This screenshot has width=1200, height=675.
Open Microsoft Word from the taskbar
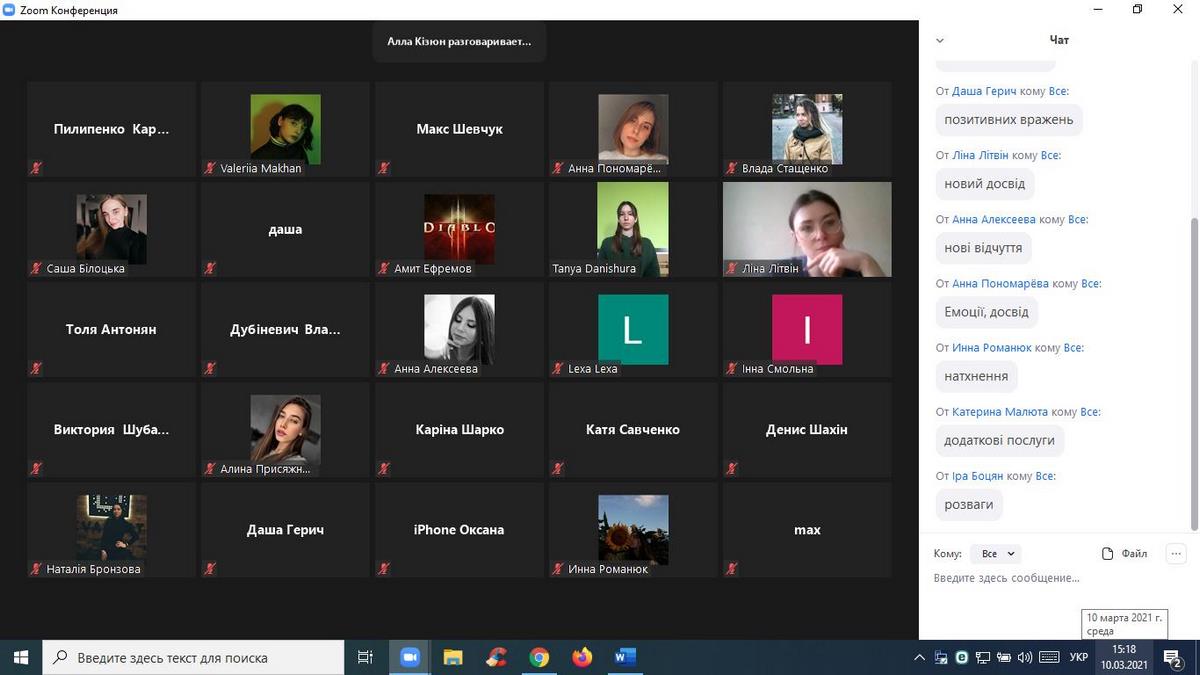click(625, 657)
